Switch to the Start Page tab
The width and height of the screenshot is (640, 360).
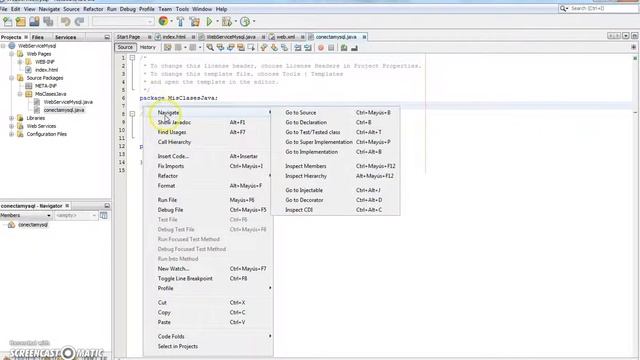[129, 37]
